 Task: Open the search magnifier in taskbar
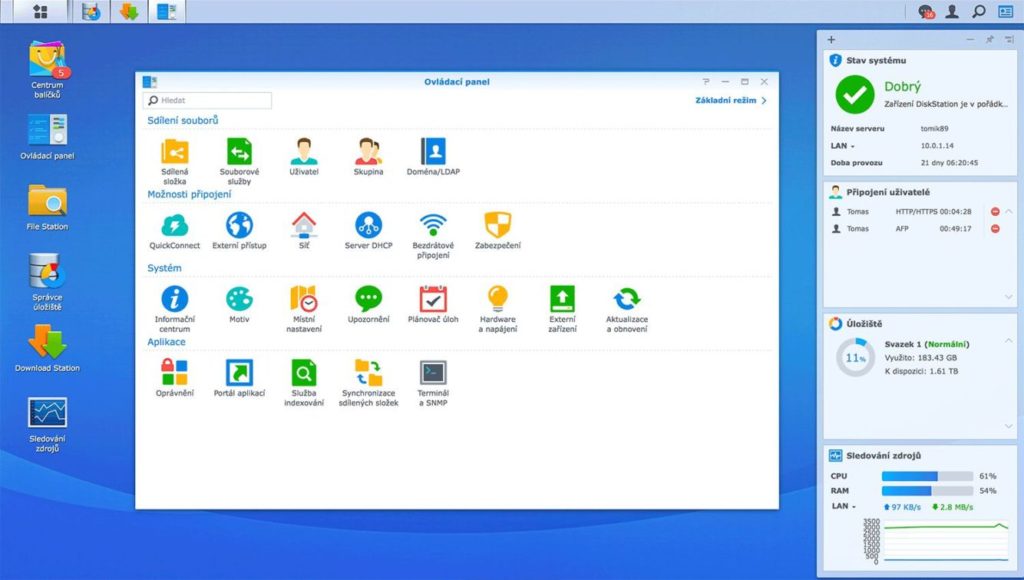pyautogui.click(x=979, y=11)
